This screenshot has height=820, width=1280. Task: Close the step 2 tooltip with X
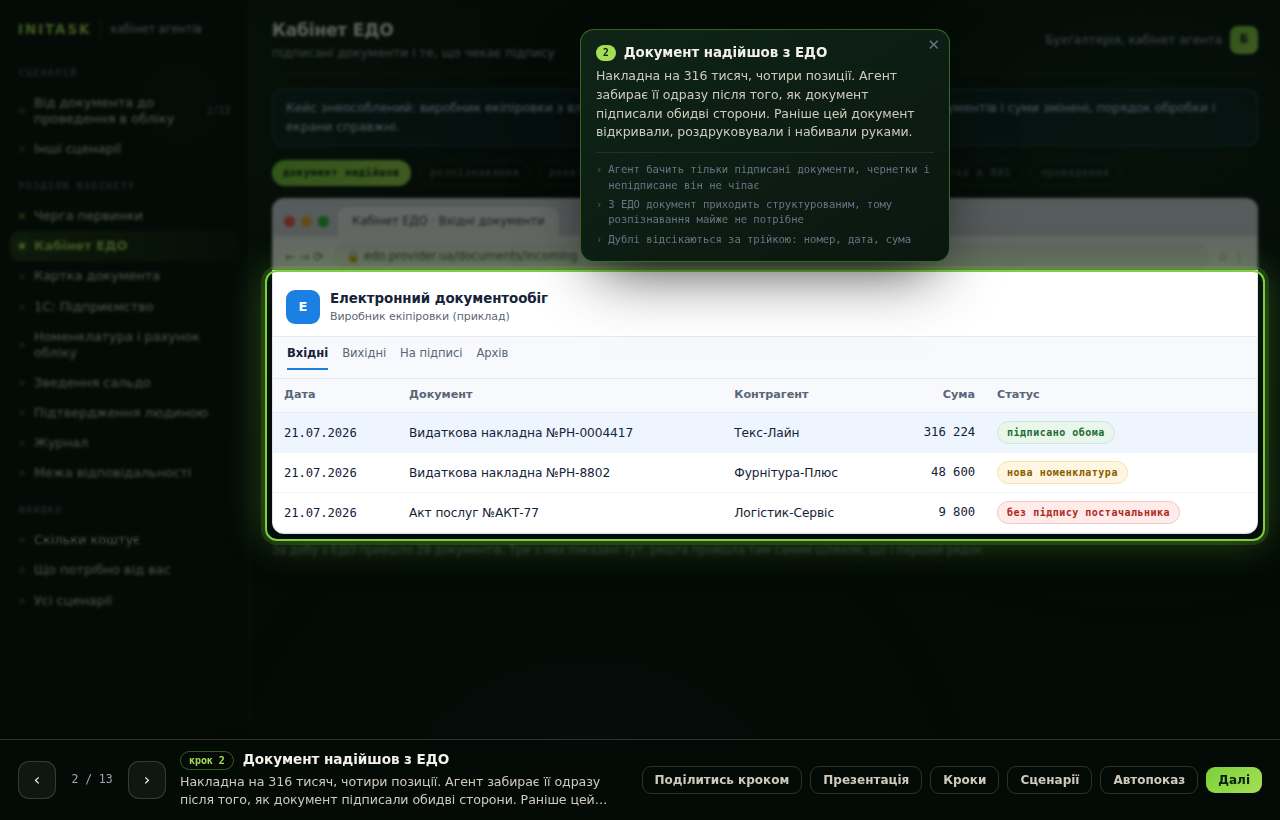pos(934,45)
